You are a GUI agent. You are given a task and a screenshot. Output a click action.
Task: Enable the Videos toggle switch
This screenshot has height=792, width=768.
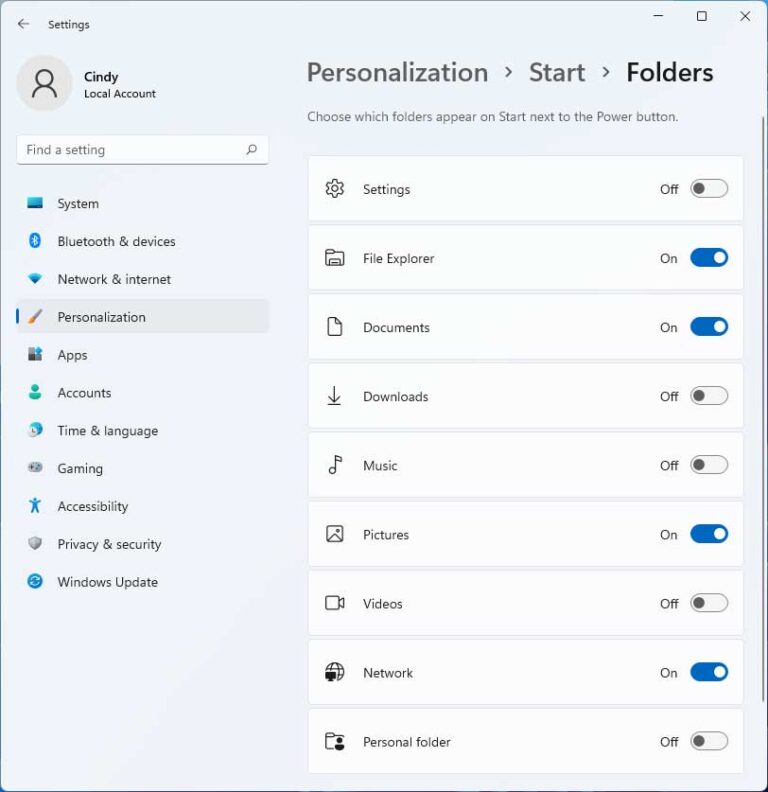click(x=709, y=603)
